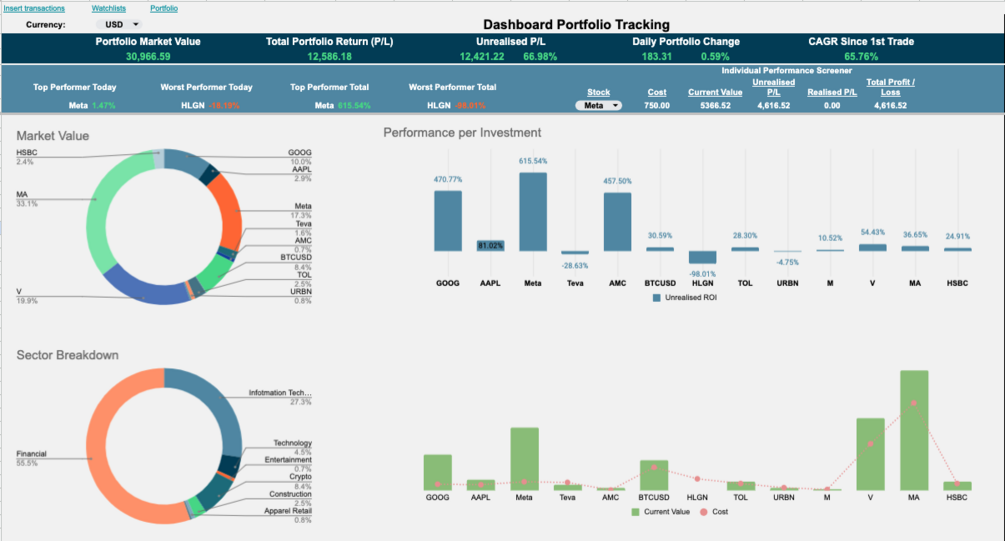
Task: Click the Market Value chart title
Action: pyautogui.click(x=53, y=136)
